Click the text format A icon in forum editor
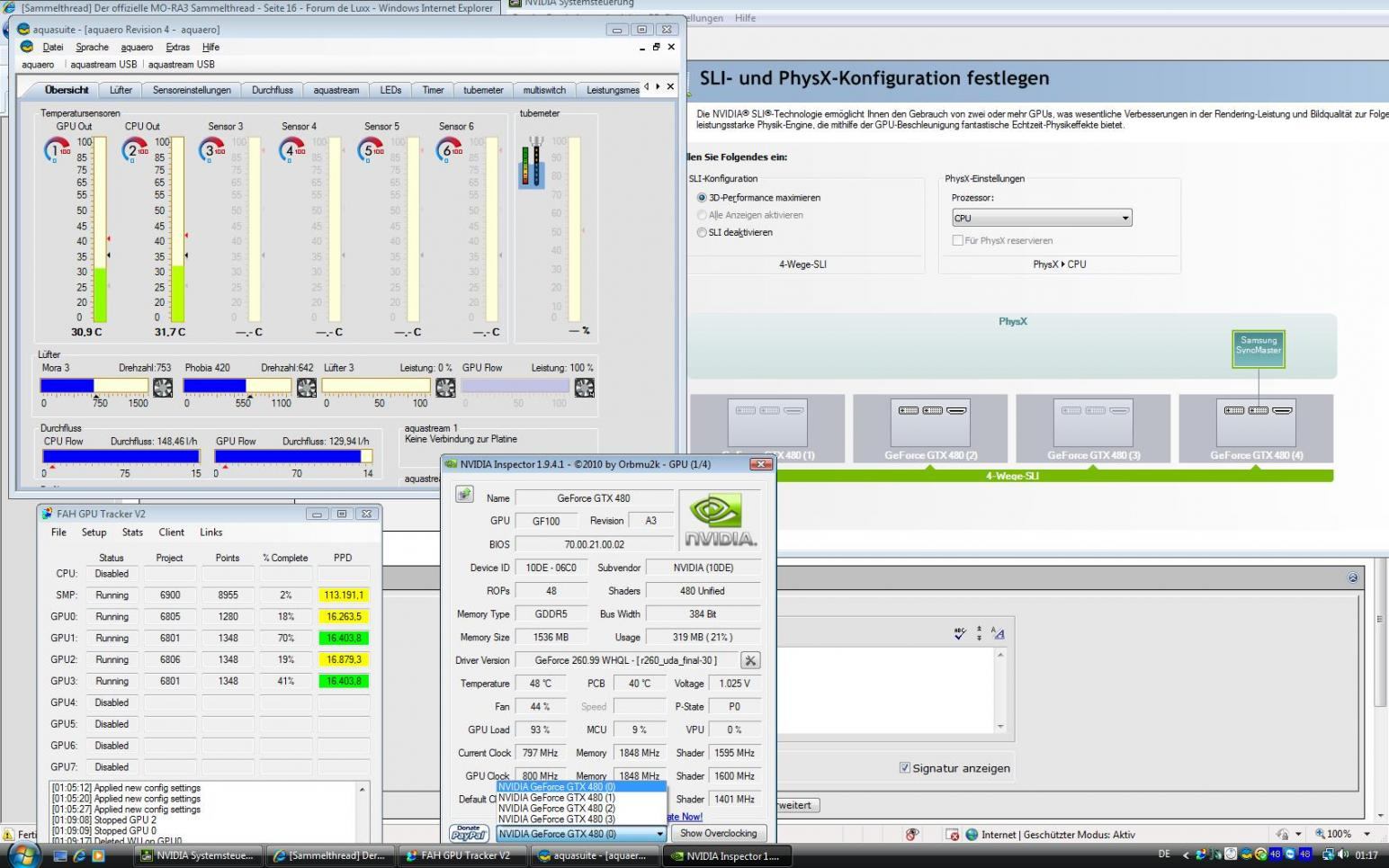The image size is (1389, 868). click(x=997, y=633)
